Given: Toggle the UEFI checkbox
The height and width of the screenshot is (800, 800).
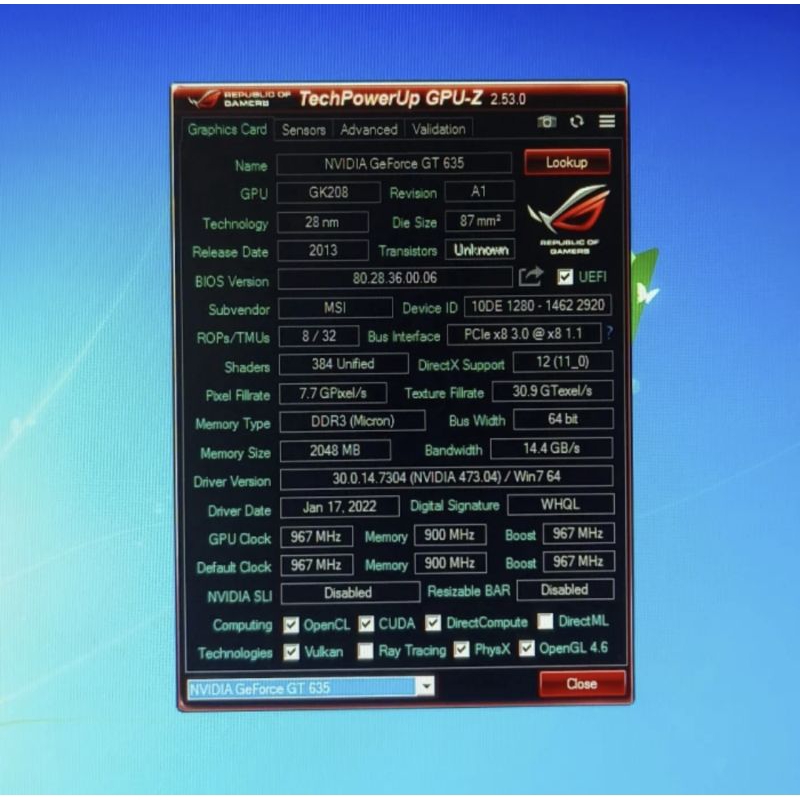Looking at the screenshot, I should 566,277.
